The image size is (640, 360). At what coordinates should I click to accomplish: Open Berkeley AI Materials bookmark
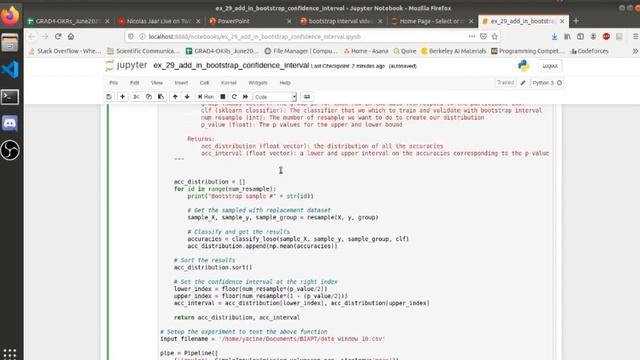453,51
